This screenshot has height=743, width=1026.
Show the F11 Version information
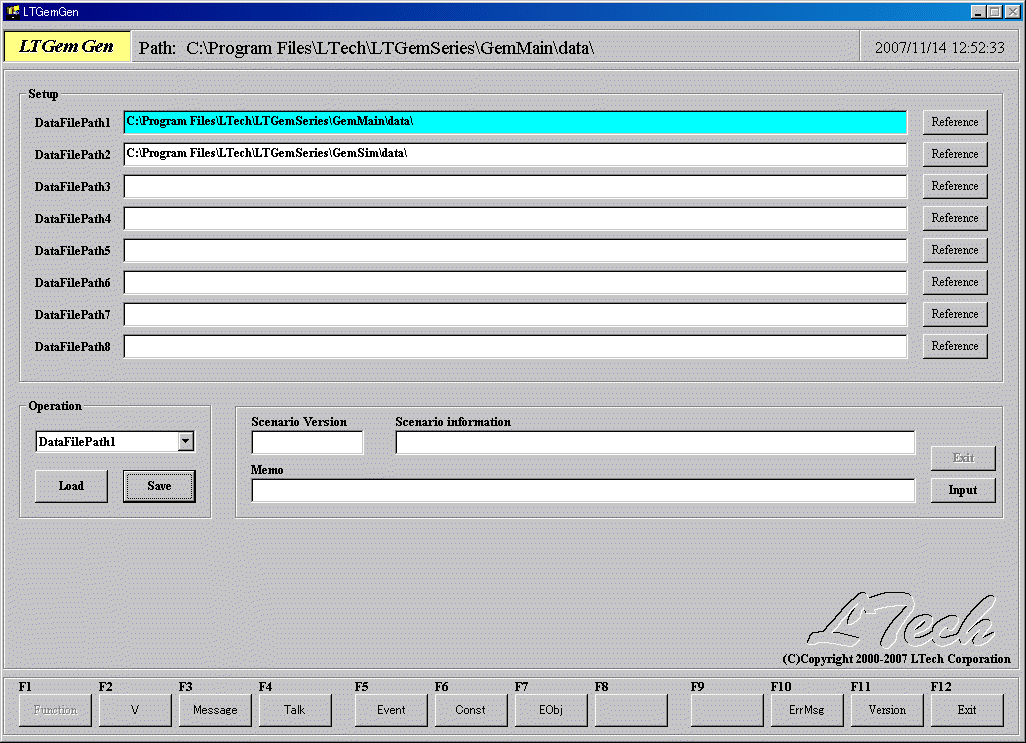tap(887, 710)
